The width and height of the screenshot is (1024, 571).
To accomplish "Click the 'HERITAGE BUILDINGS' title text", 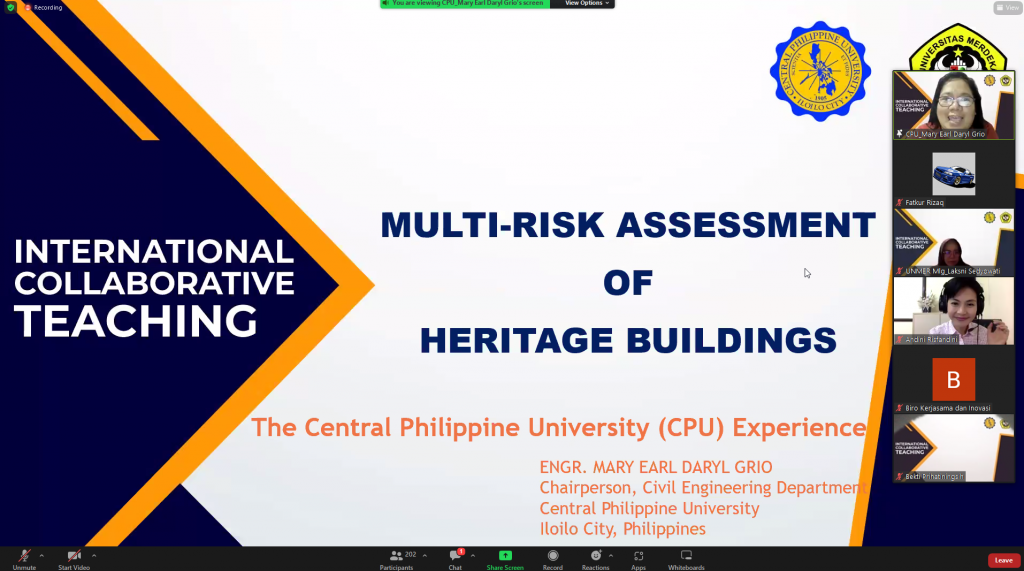I will click(x=628, y=341).
